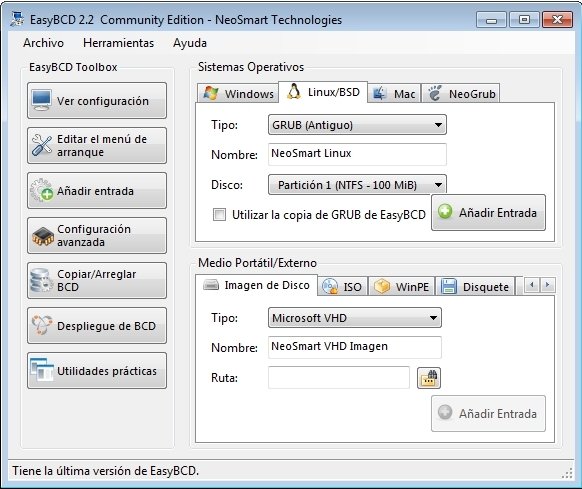Click Añadir Entrada in Sistemas Operativos

point(488,212)
